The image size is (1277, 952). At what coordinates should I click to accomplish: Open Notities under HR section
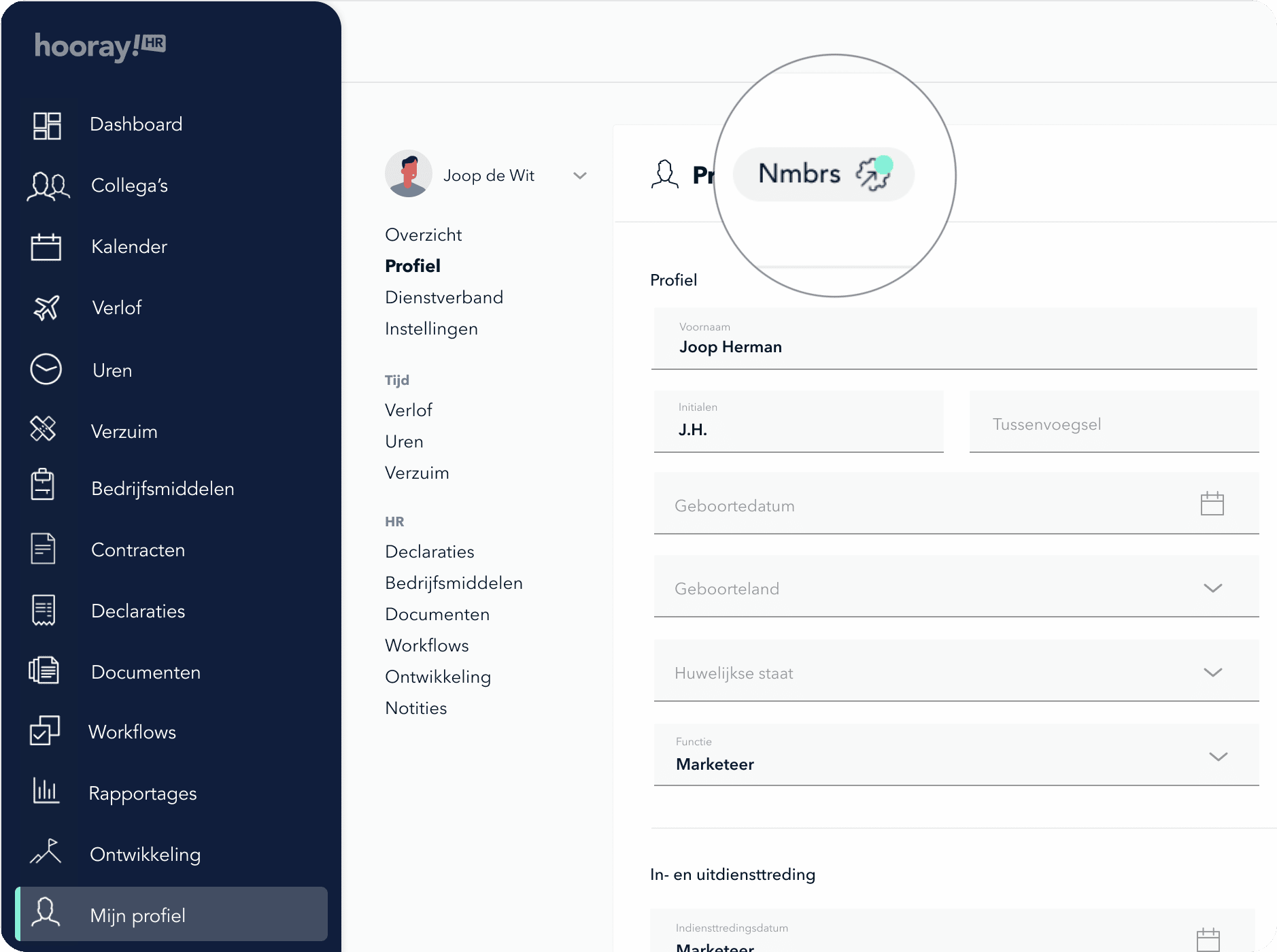416,708
